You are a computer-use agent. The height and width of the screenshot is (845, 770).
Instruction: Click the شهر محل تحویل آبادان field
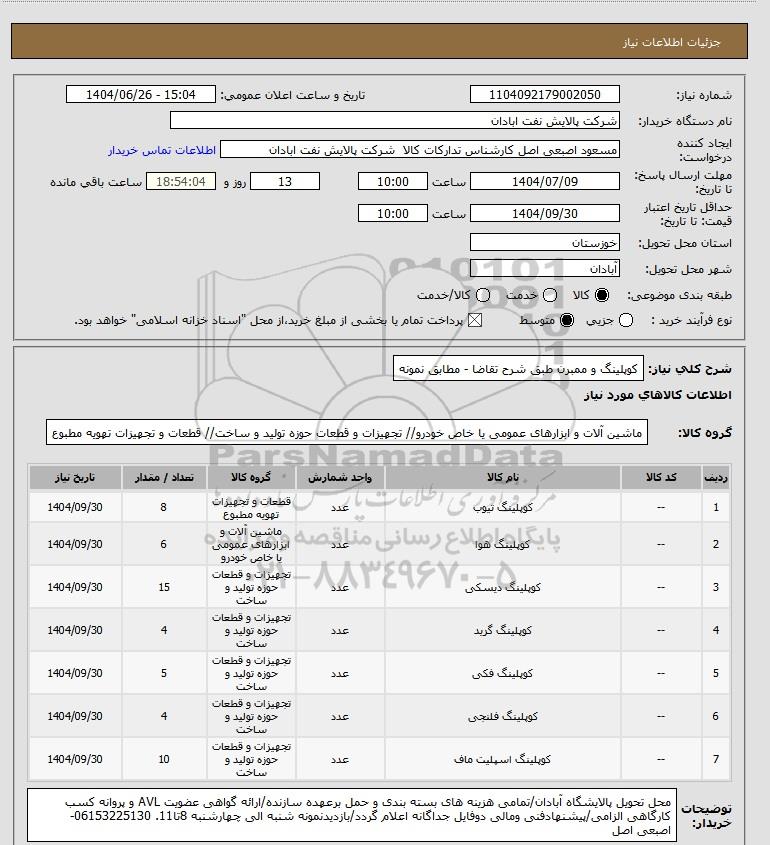point(545,268)
